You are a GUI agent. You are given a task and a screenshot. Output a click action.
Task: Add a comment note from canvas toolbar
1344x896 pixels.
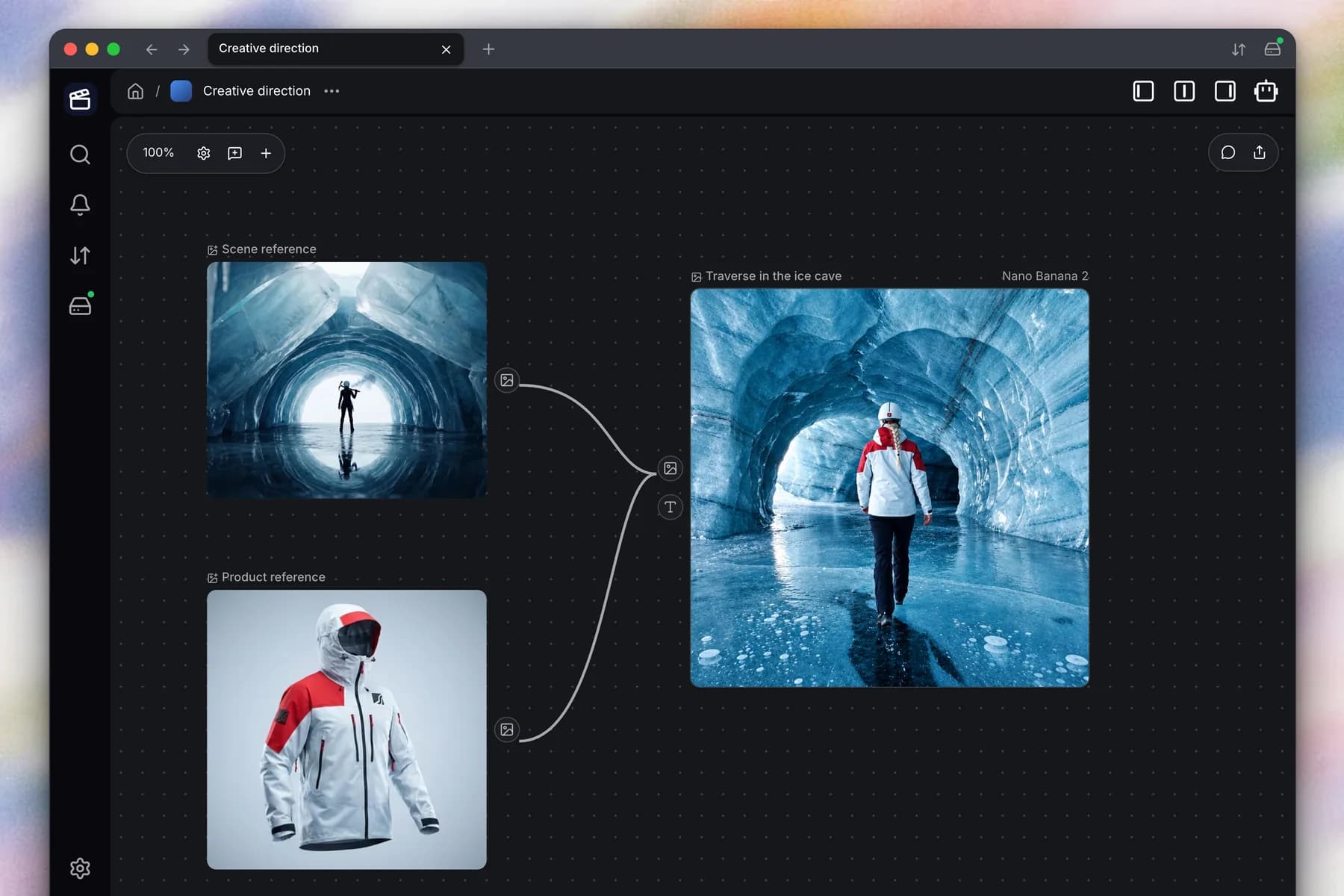coord(234,153)
